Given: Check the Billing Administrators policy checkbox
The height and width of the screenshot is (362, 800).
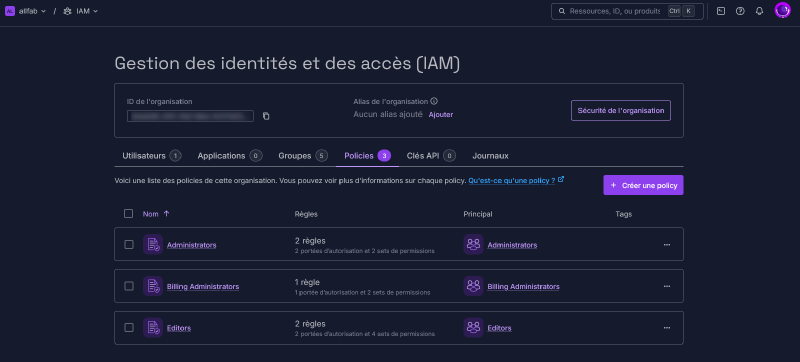Looking at the screenshot, I should tap(129, 286).
